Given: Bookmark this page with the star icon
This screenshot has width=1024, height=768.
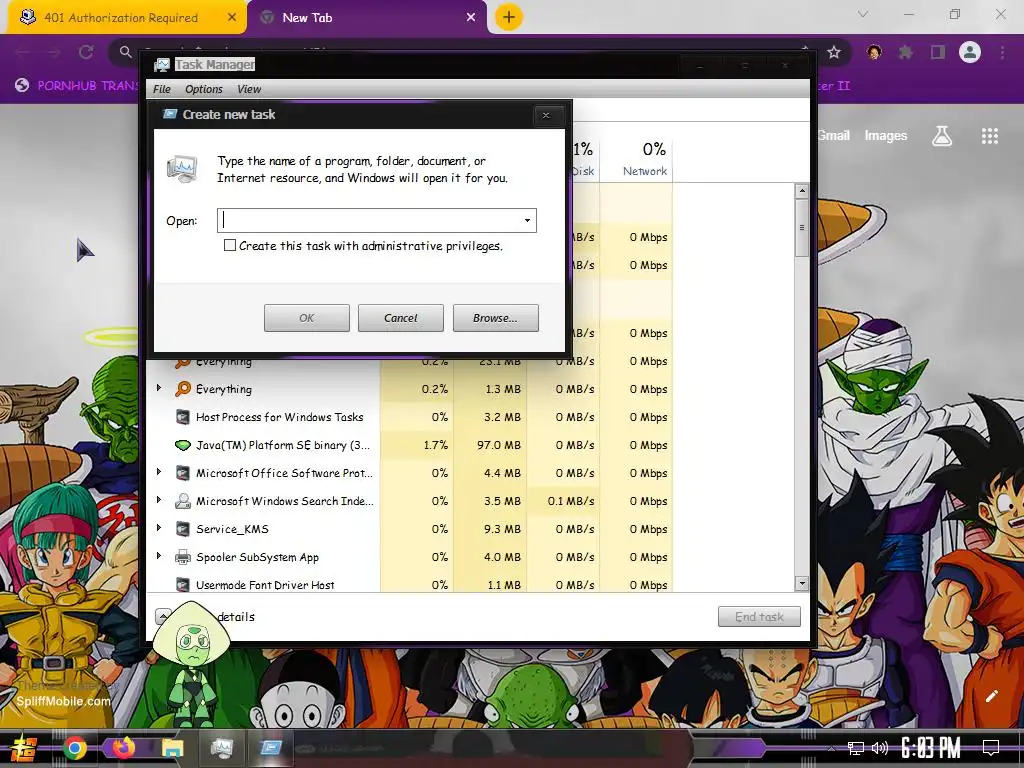Looking at the screenshot, I should [x=834, y=52].
